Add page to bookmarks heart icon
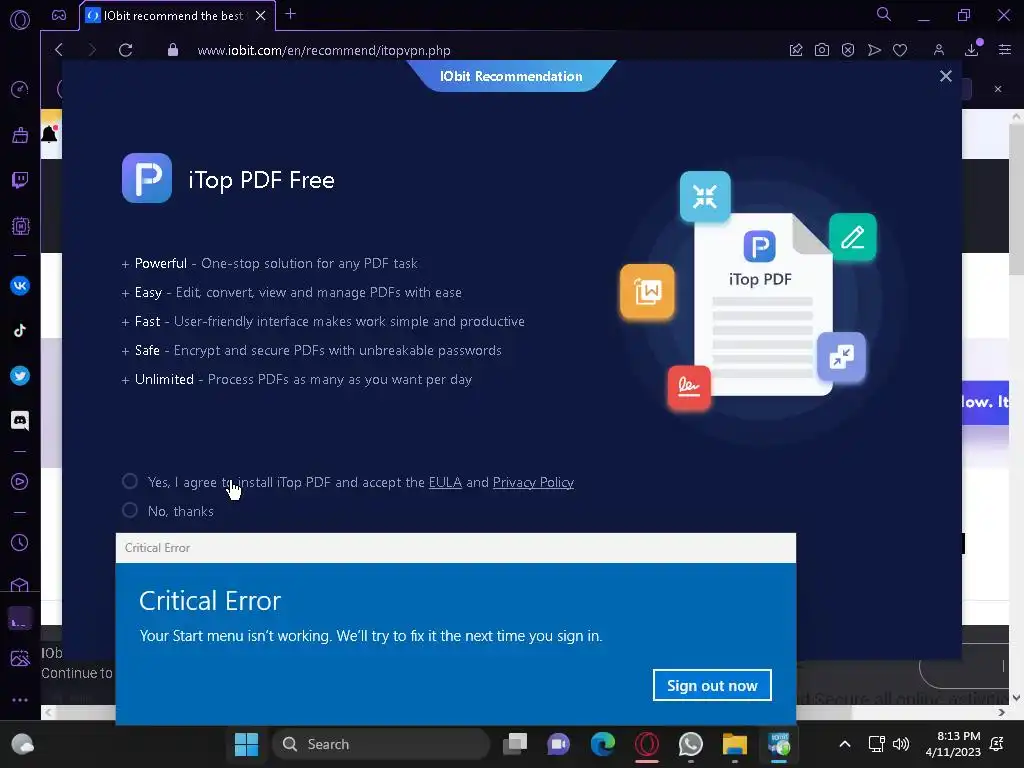1024x768 pixels. (x=900, y=50)
